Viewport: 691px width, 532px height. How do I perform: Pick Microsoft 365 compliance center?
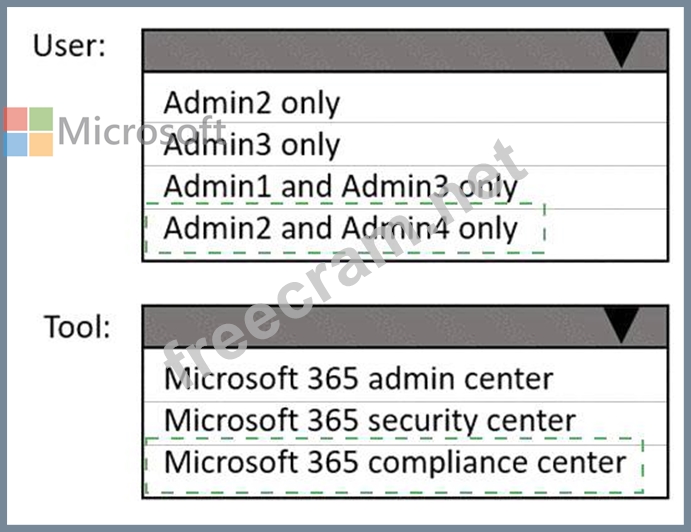coord(394,463)
